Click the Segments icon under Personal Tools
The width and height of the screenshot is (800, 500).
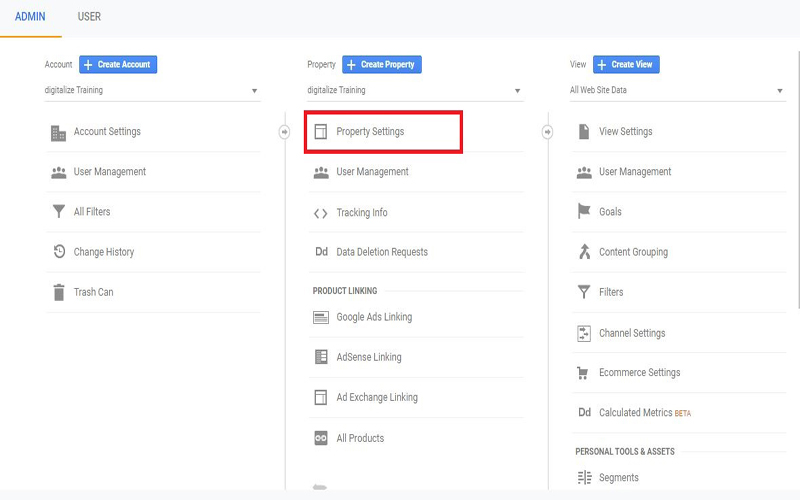(x=584, y=478)
